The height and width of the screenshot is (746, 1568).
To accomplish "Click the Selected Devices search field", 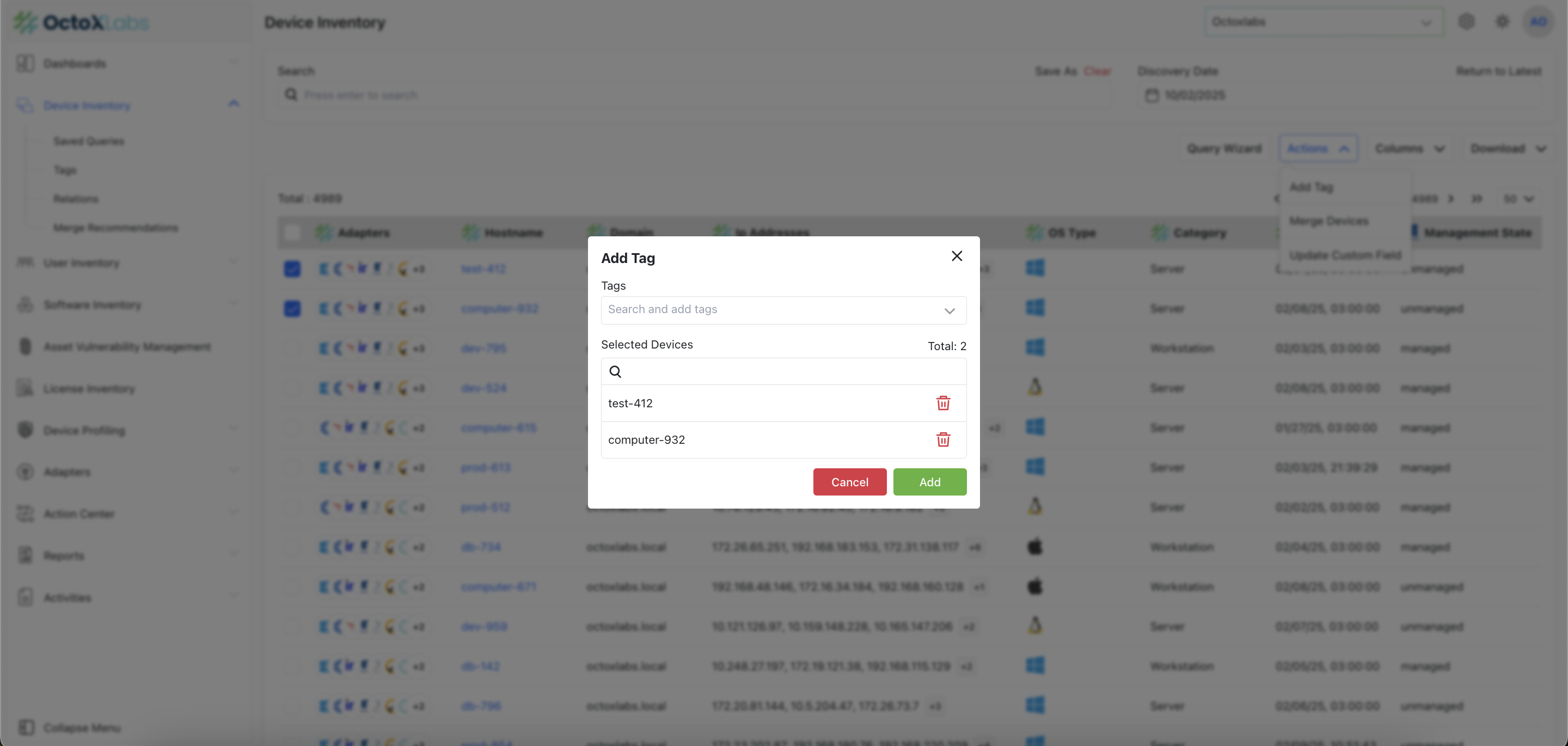I will tap(791, 371).
